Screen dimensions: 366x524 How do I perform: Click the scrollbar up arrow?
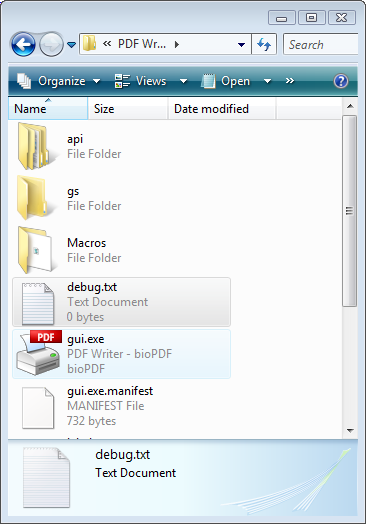point(350,106)
